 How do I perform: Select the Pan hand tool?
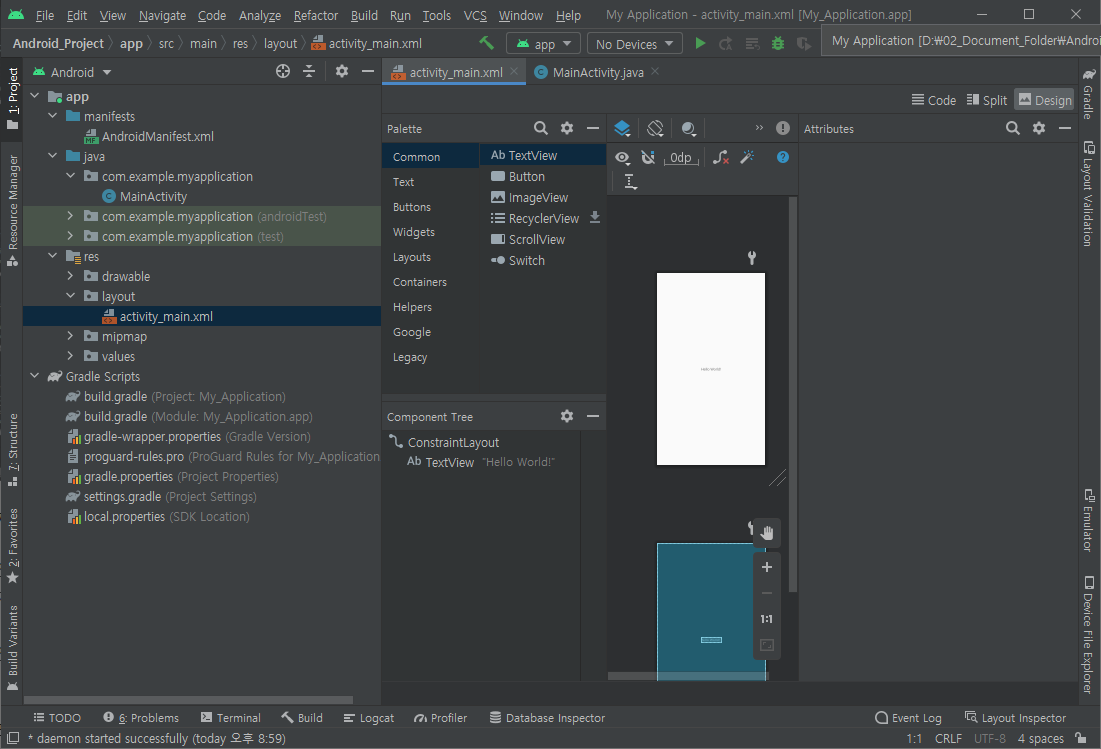pyautogui.click(x=767, y=533)
